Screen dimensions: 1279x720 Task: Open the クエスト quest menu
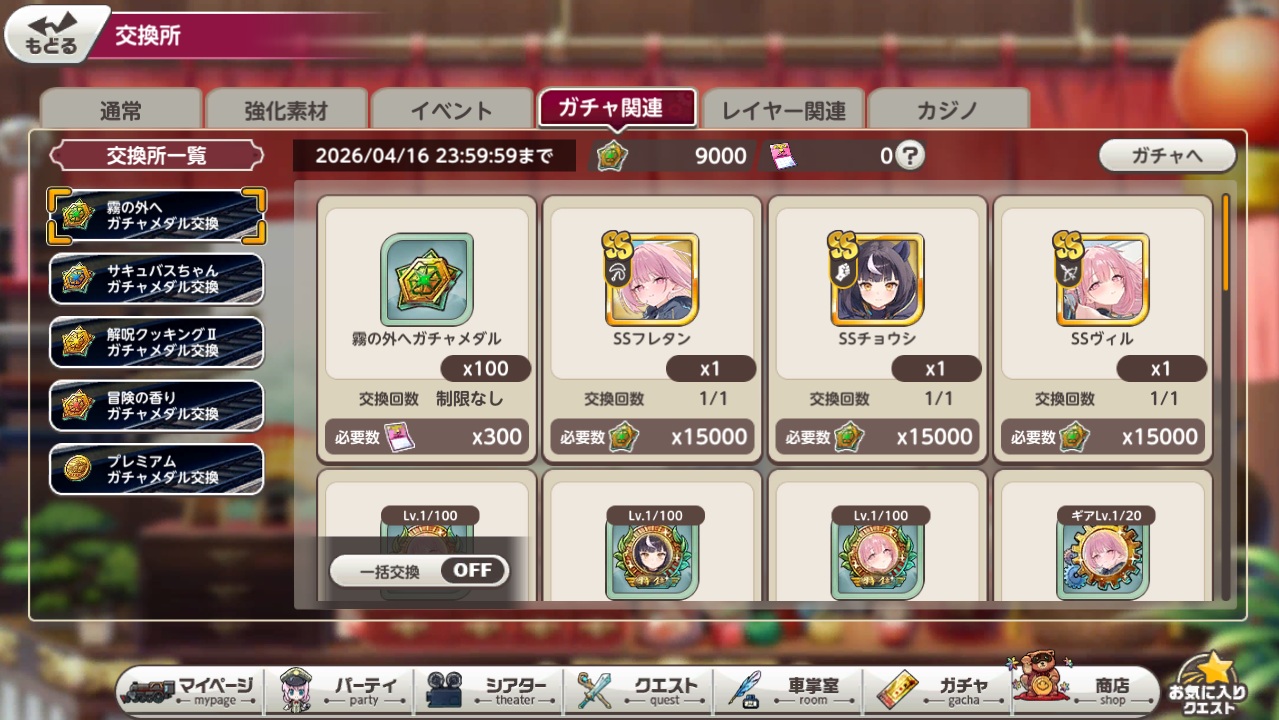[640, 690]
